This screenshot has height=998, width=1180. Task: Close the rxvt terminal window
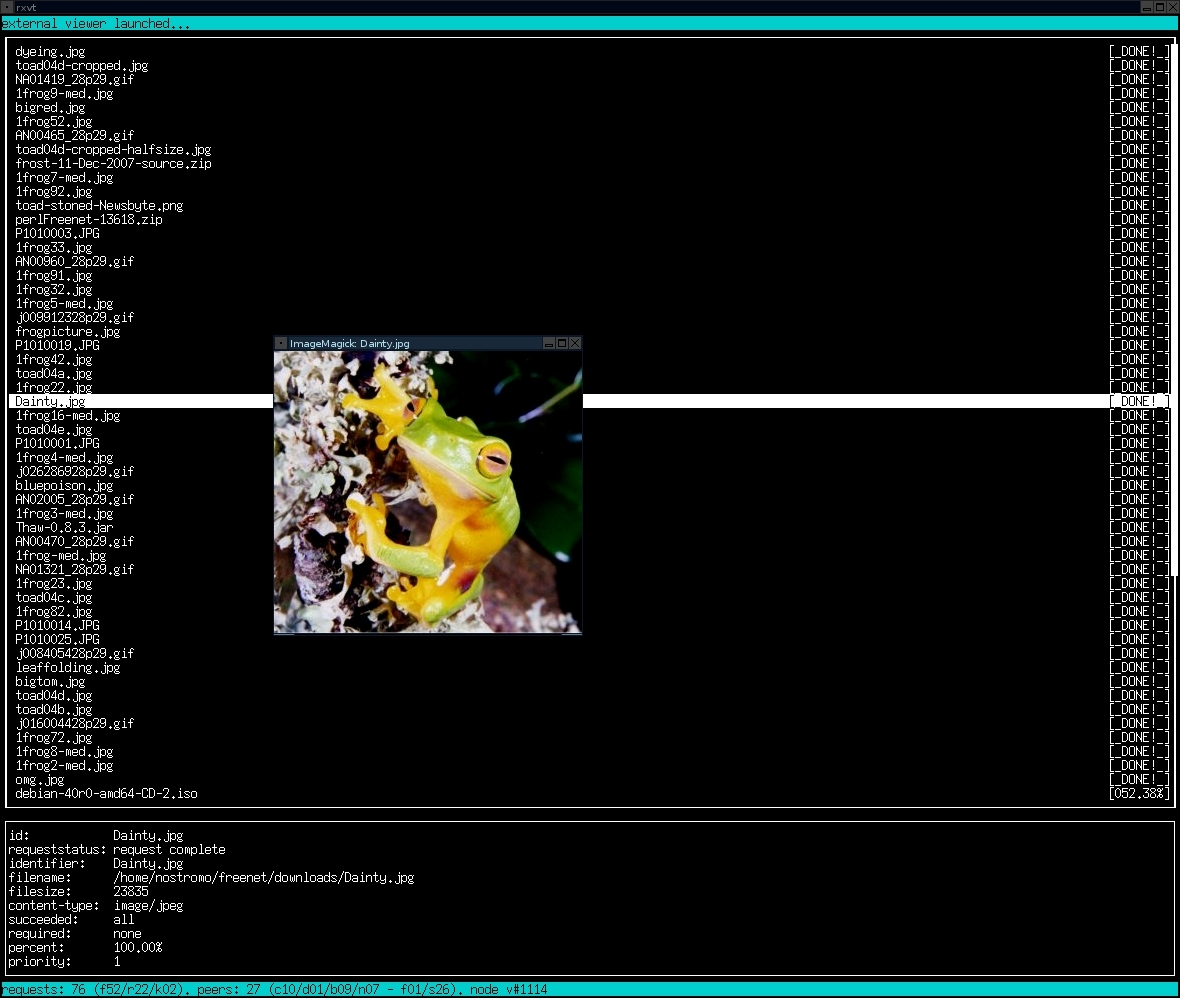pyautogui.click(x=1173, y=7)
